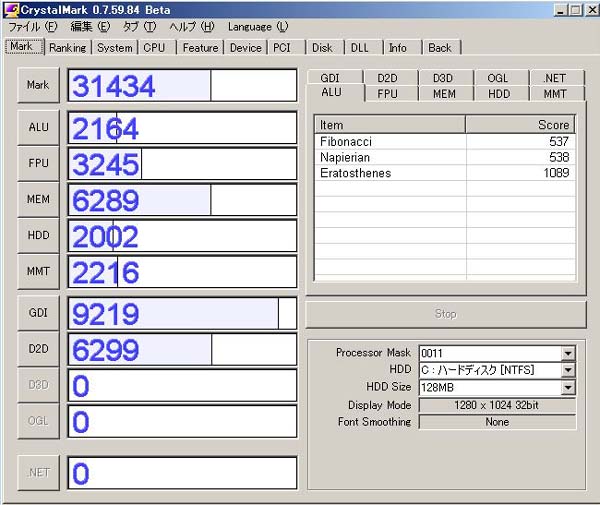The height and width of the screenshot is (505, 600).
Task: Click the greyed OGL benchmark button
Action: point(38,421)
